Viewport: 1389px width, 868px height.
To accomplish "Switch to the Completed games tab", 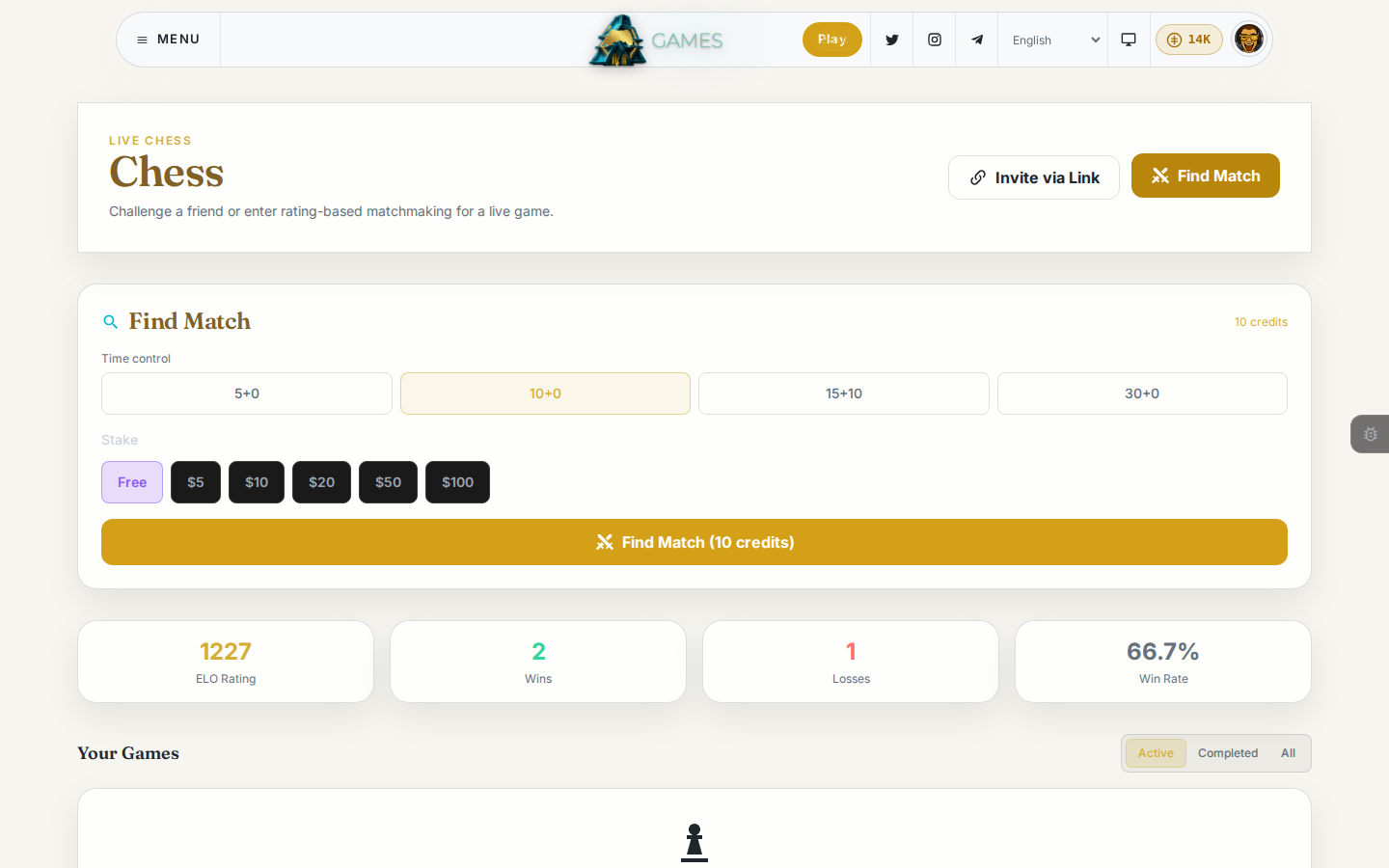I will (1228, 753).
